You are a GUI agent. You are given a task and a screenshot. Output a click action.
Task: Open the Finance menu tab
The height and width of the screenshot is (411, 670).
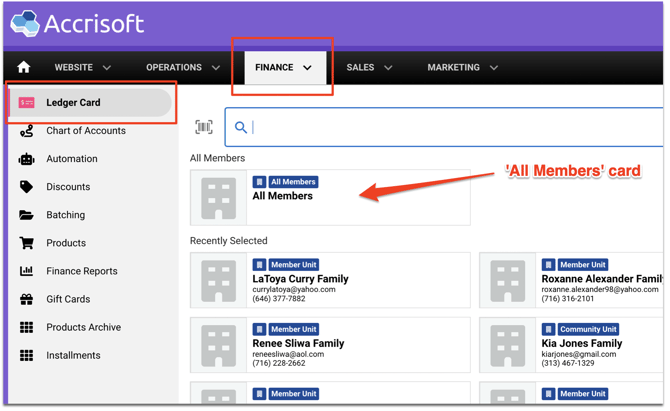[283, 68]
